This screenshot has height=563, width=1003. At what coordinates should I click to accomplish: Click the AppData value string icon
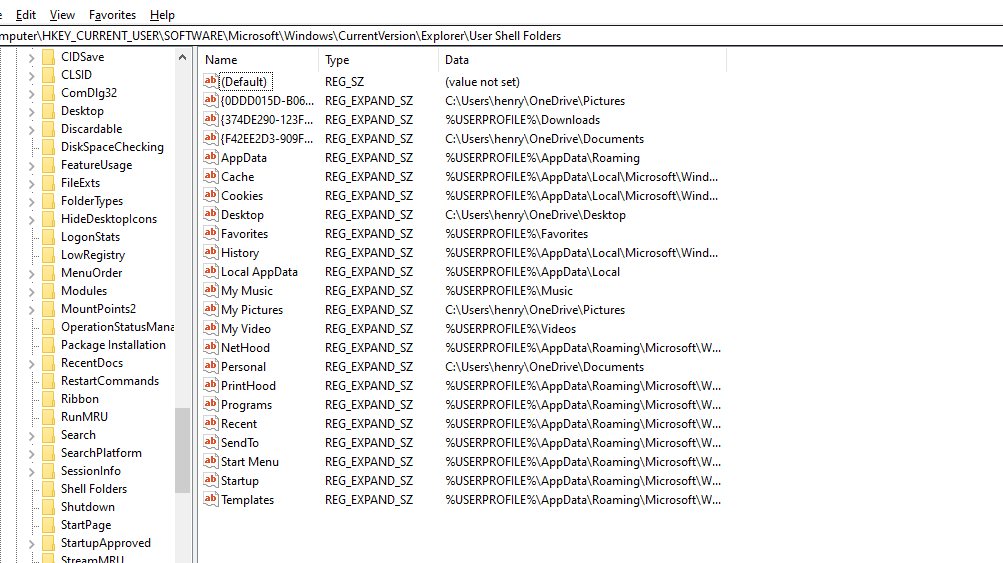point(210,157)
